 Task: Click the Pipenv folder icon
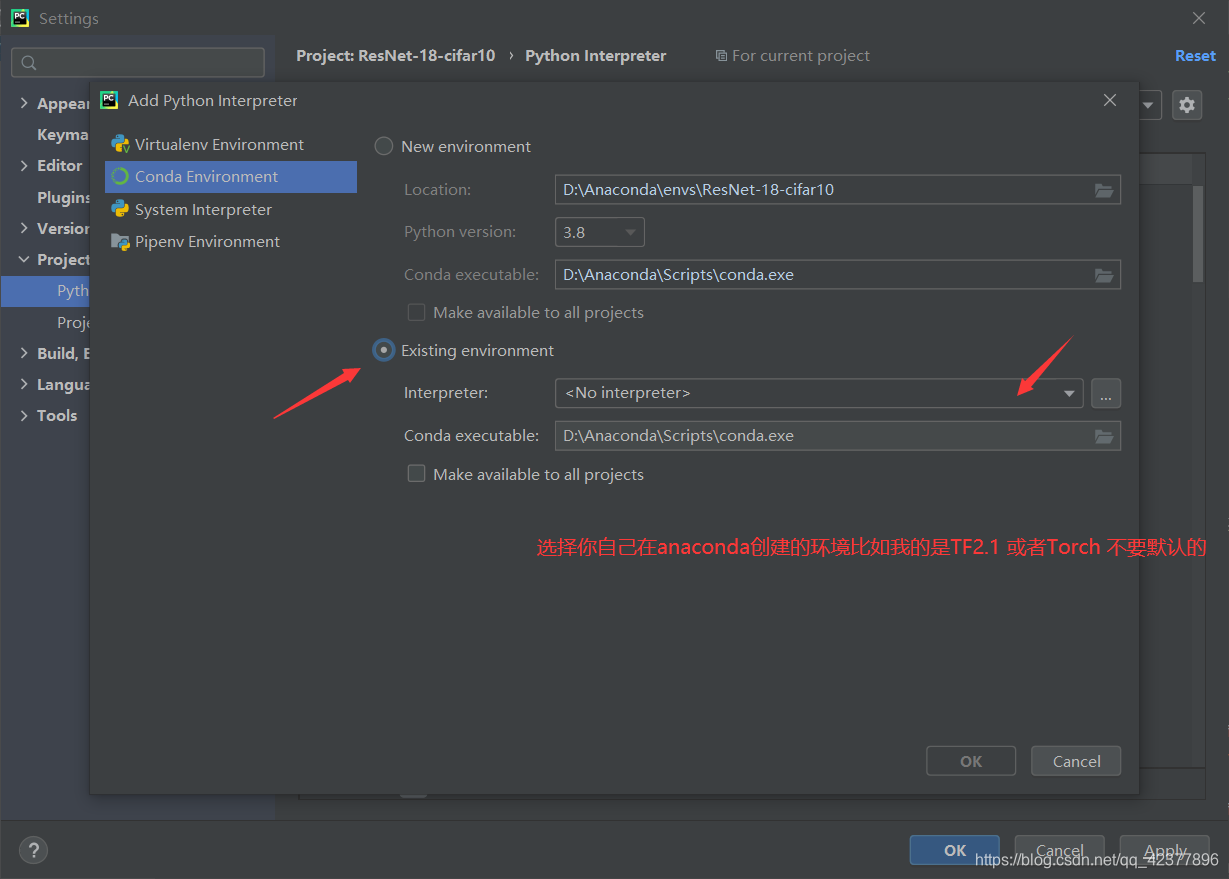pos(120,241)
